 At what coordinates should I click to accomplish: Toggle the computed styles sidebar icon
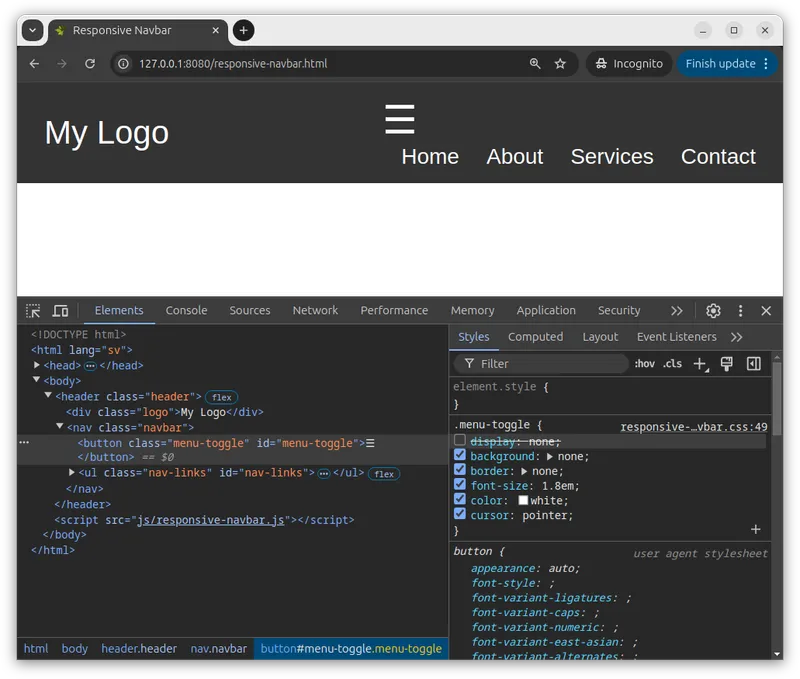[754, 364]
